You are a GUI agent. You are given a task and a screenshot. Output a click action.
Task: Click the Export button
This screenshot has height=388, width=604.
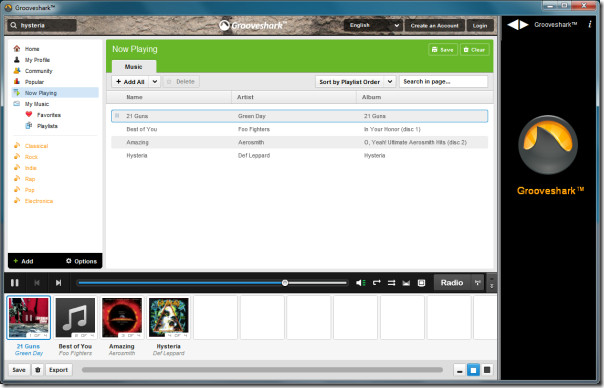point(59,370)
